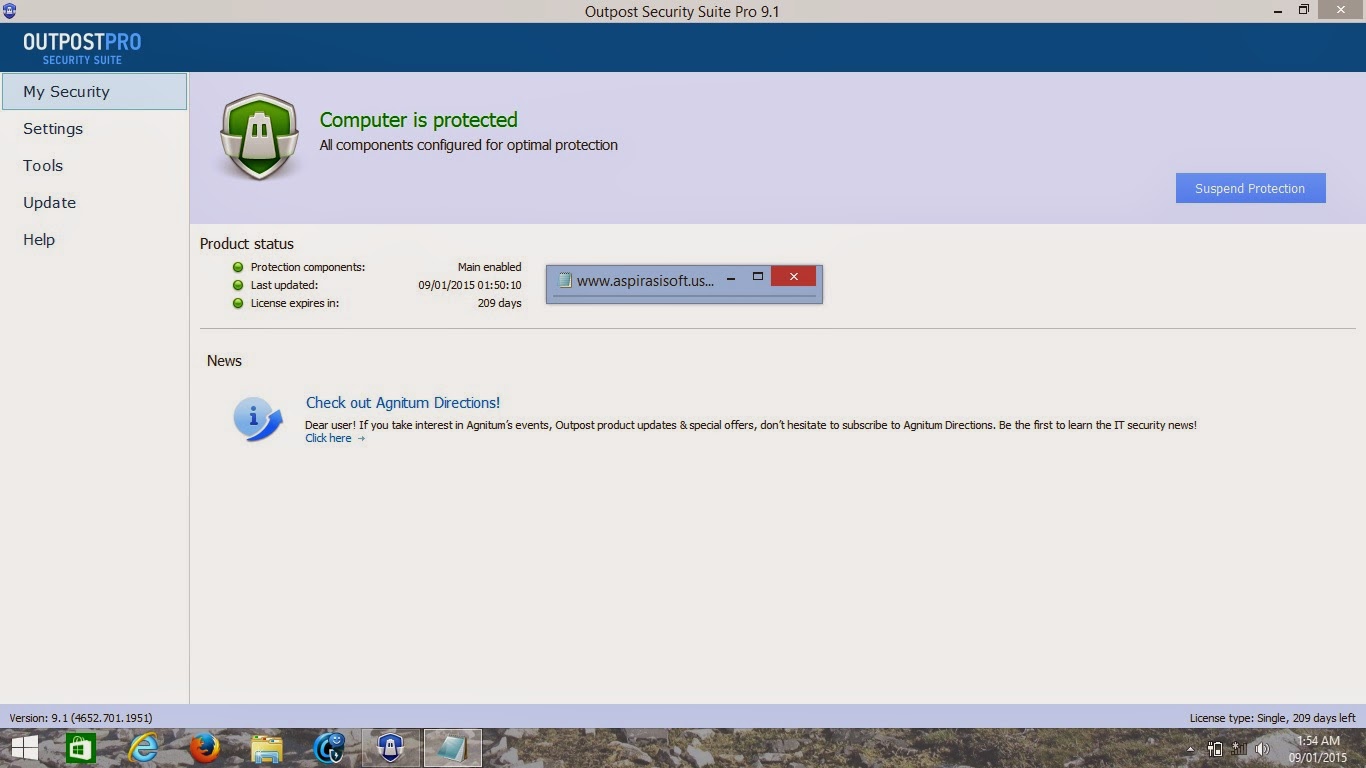
Task: Click the green dot beside License expires in
Action: tap(238, 303)
